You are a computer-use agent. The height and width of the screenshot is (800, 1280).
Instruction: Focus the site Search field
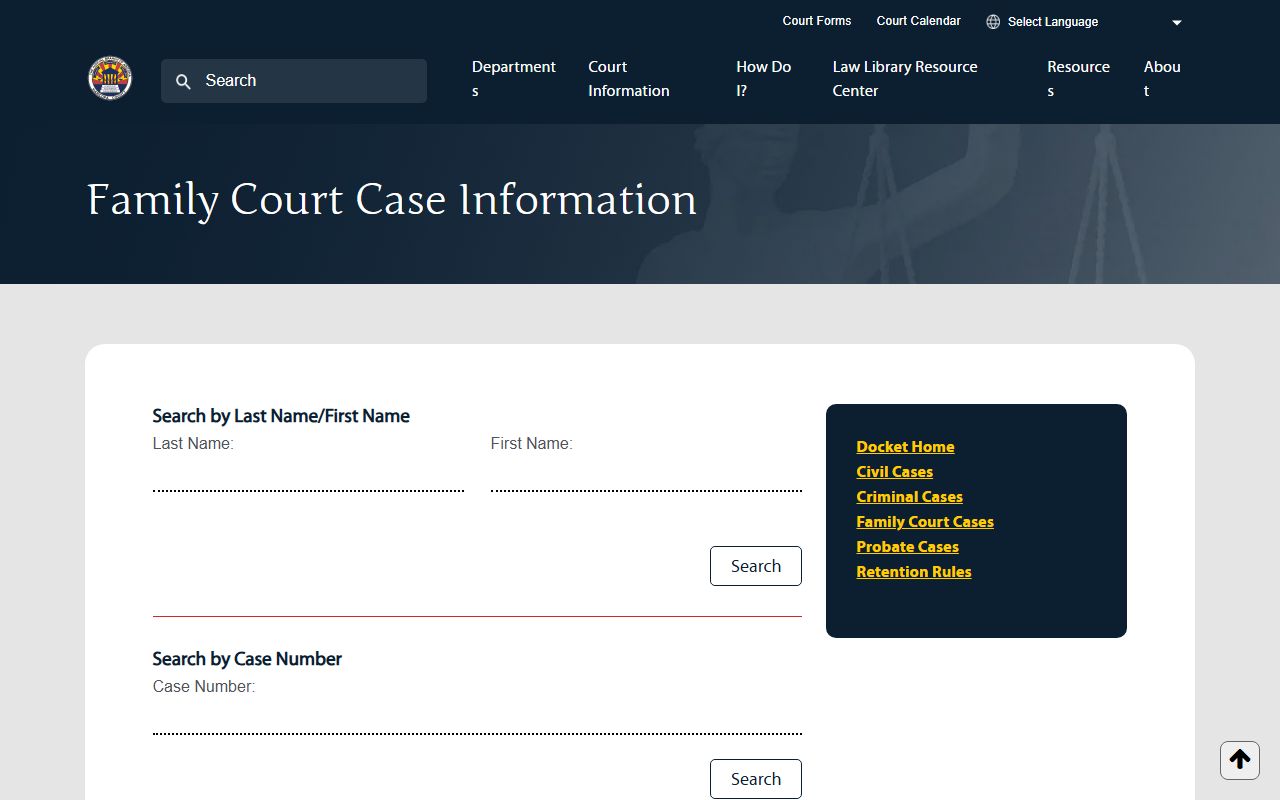pos(294,81)
